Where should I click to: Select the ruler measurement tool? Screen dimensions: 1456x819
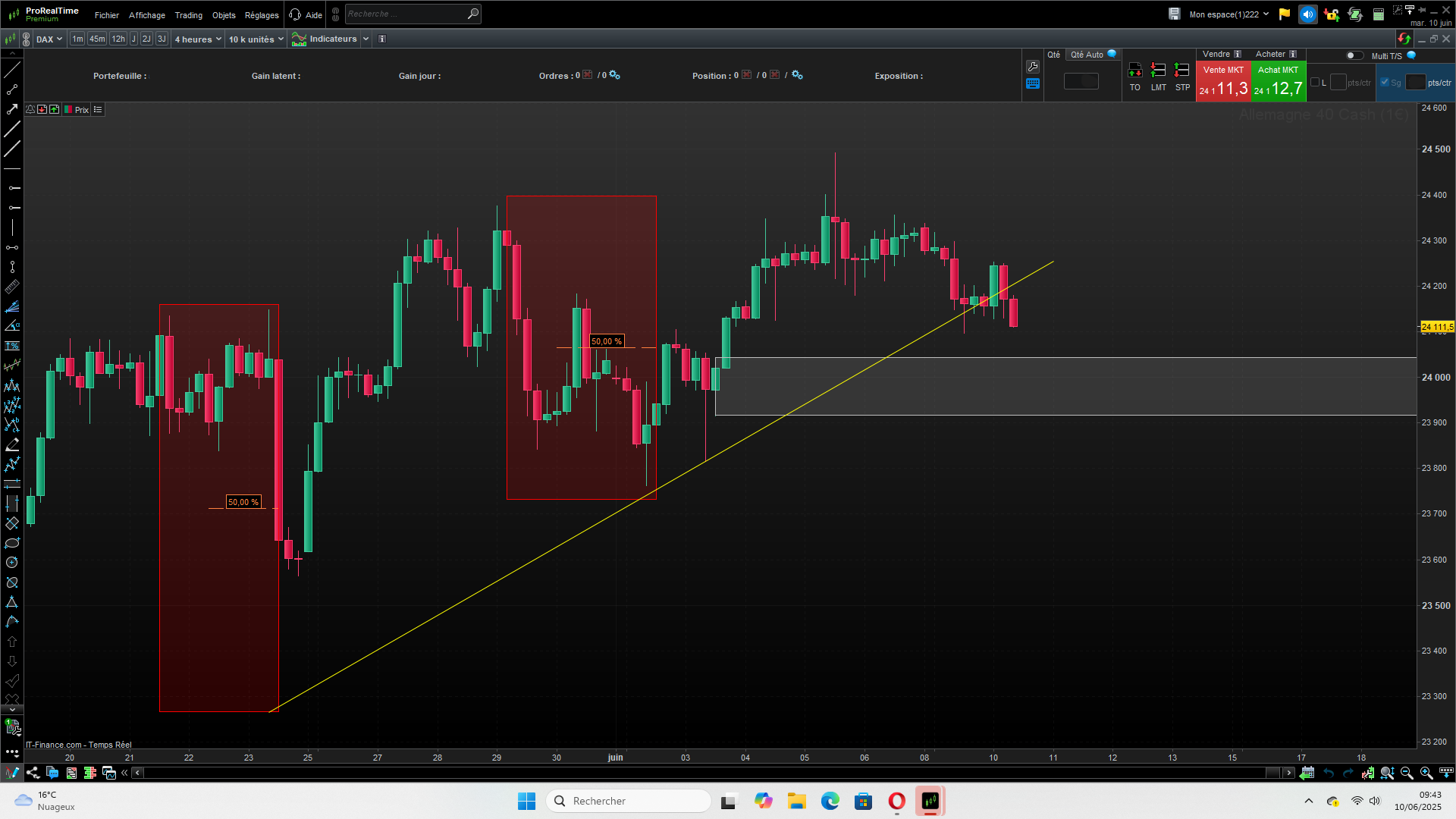(12, 287)
